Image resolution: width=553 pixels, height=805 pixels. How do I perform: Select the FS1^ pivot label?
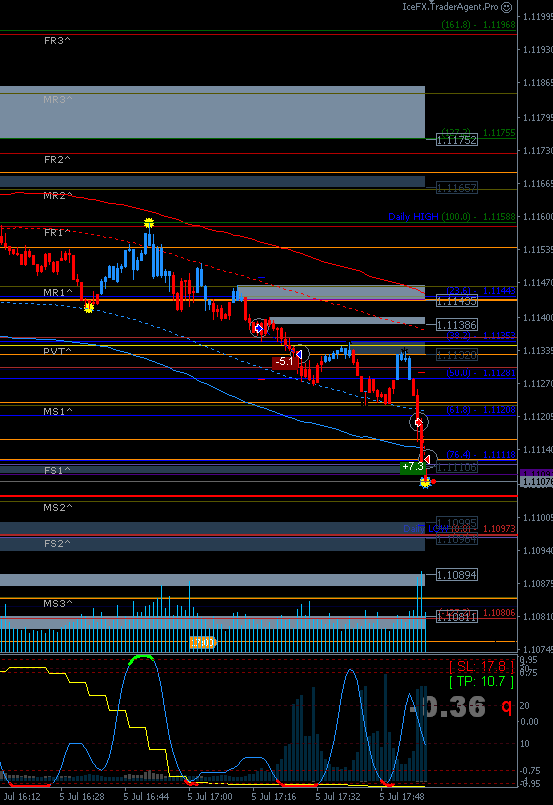coord(57,470)
